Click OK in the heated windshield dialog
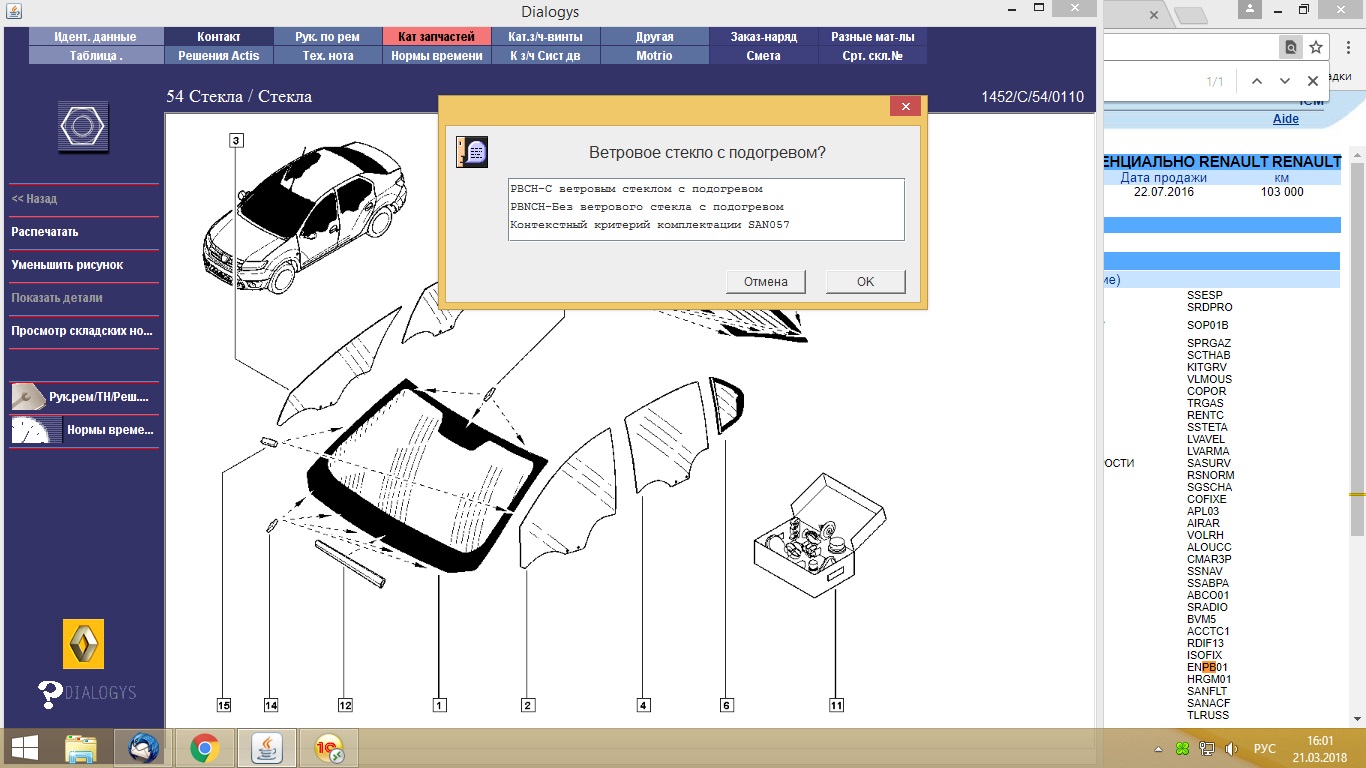 pyautogui.click(x=865, y=282)
